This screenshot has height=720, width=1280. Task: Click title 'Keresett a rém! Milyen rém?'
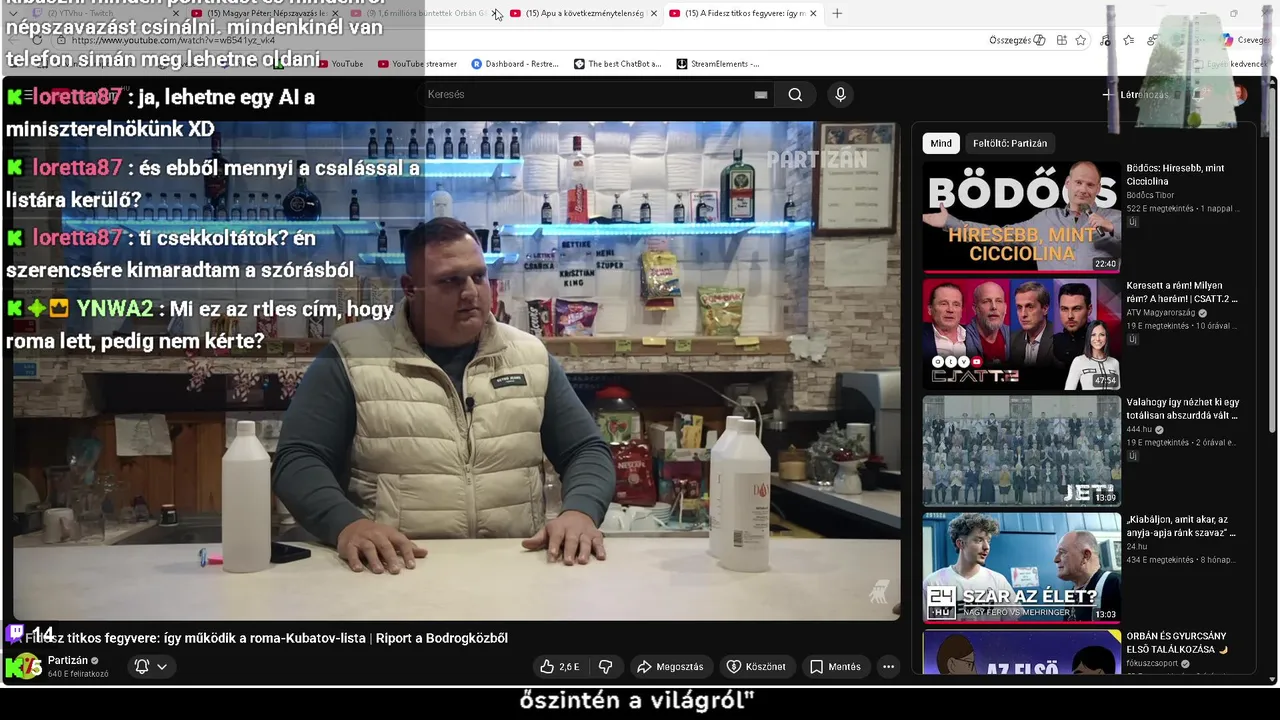1182,291
